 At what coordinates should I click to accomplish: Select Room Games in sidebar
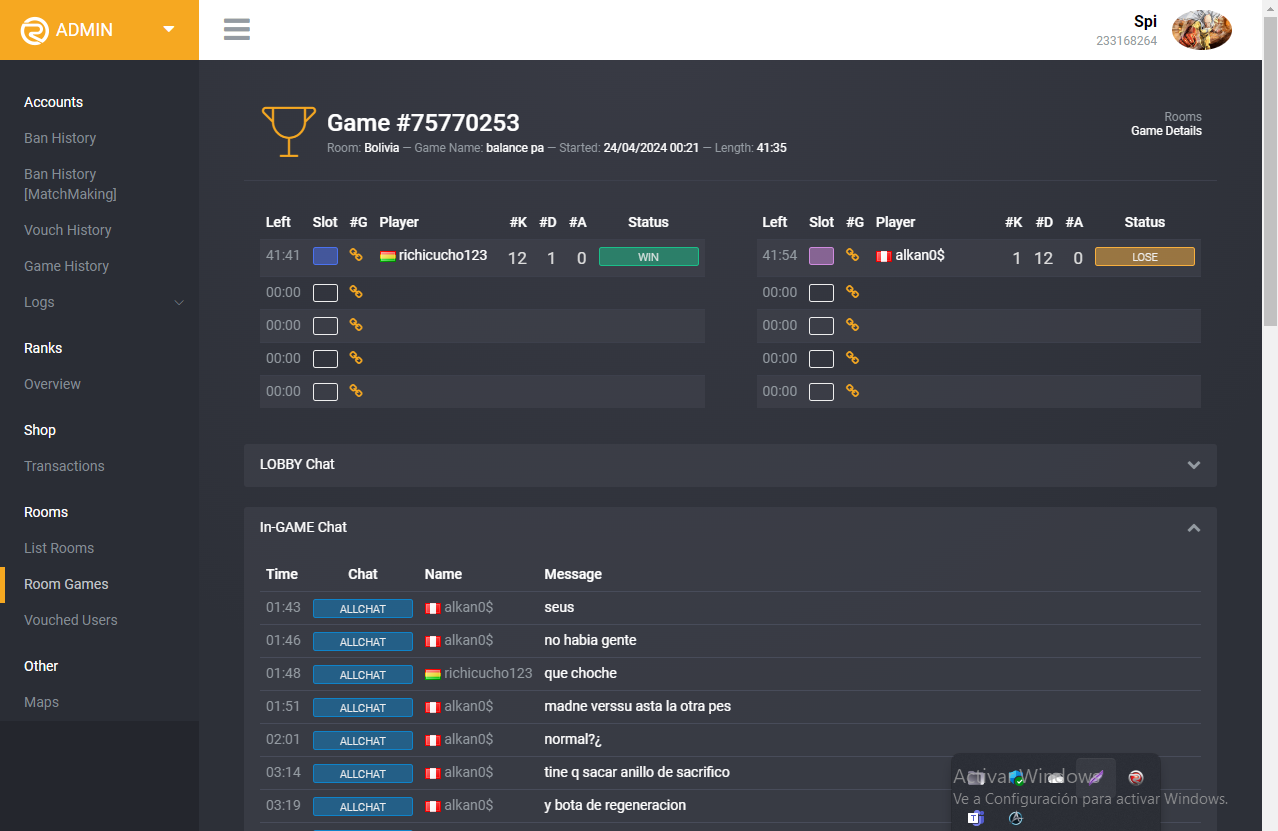pos(66,584)
